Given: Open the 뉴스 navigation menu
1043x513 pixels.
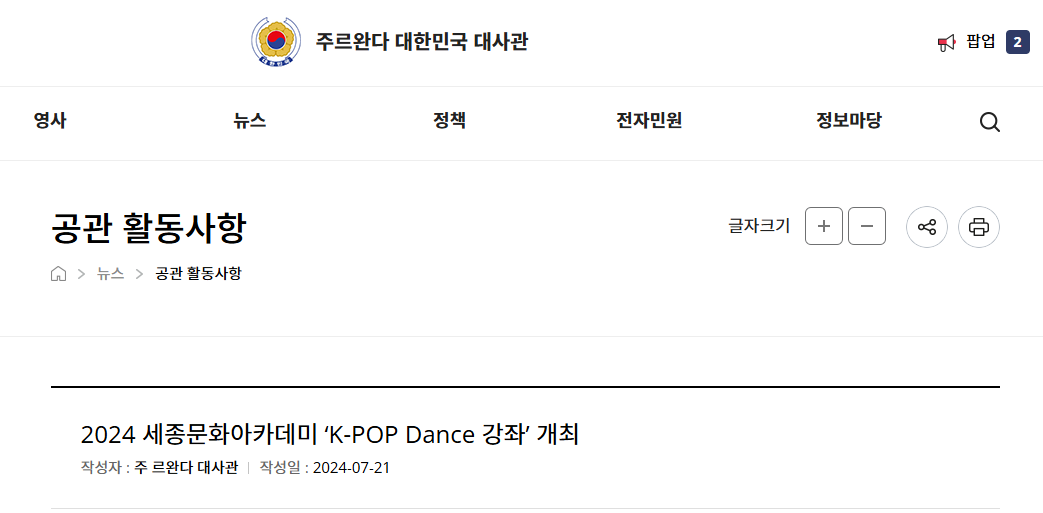Looking at the screenshot, I should tap(250, 121).
